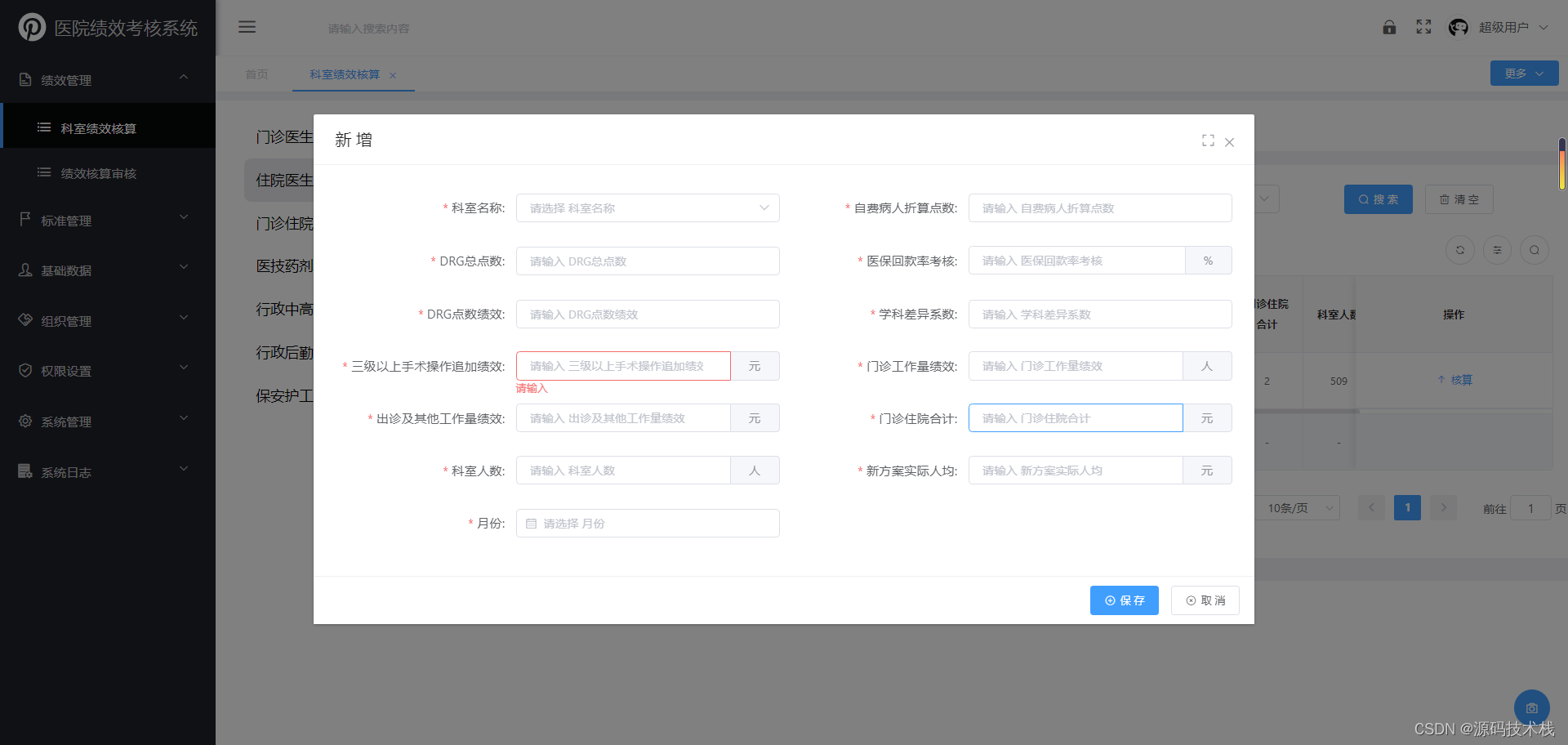1568x745 pixels.
Task: Click the 组织管理 tag icon
Action: click(x=25, y=320)
